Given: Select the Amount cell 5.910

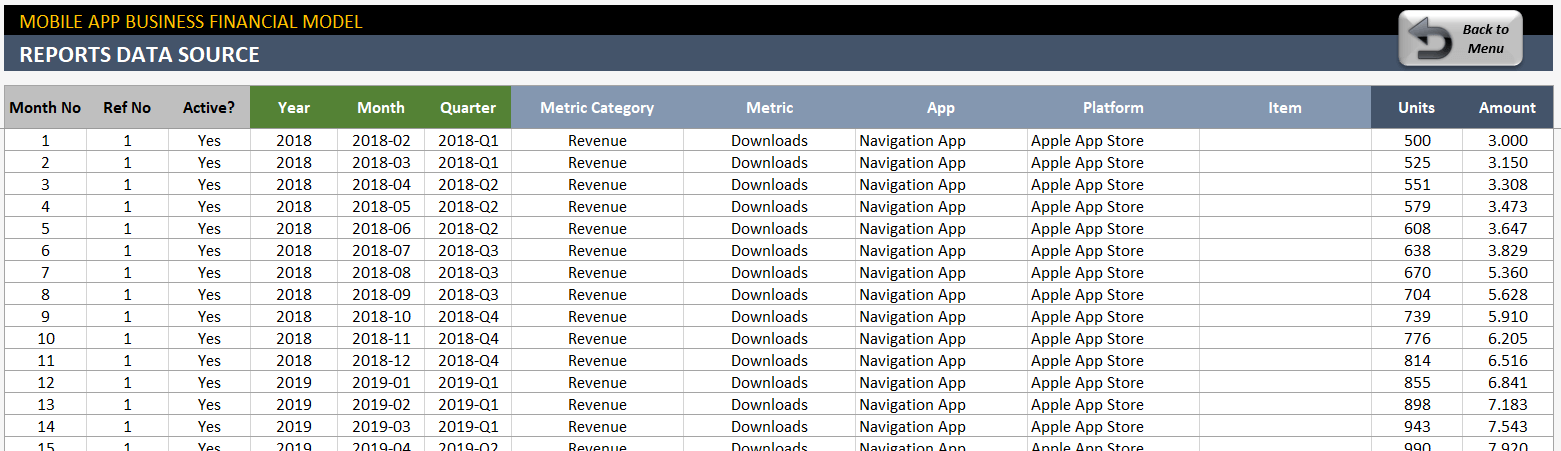Looking at the screenshot, I should [x=1508, y=317].
